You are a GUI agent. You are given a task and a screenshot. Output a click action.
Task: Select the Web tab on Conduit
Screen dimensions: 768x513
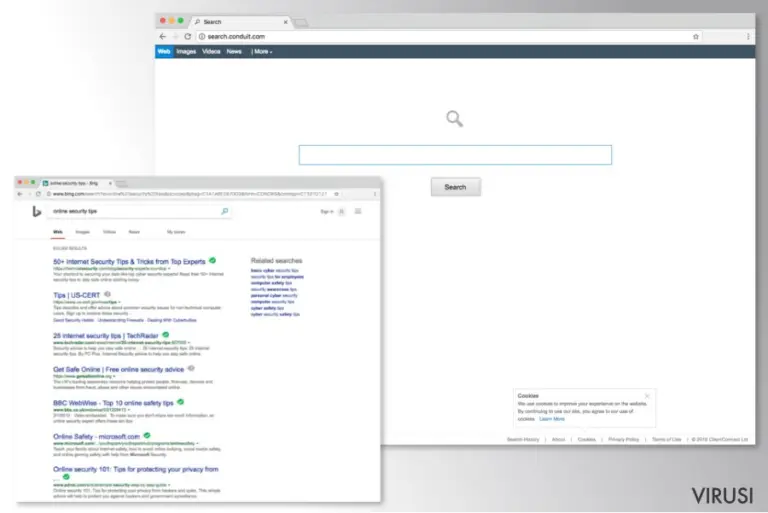click(x=164, y=51)
